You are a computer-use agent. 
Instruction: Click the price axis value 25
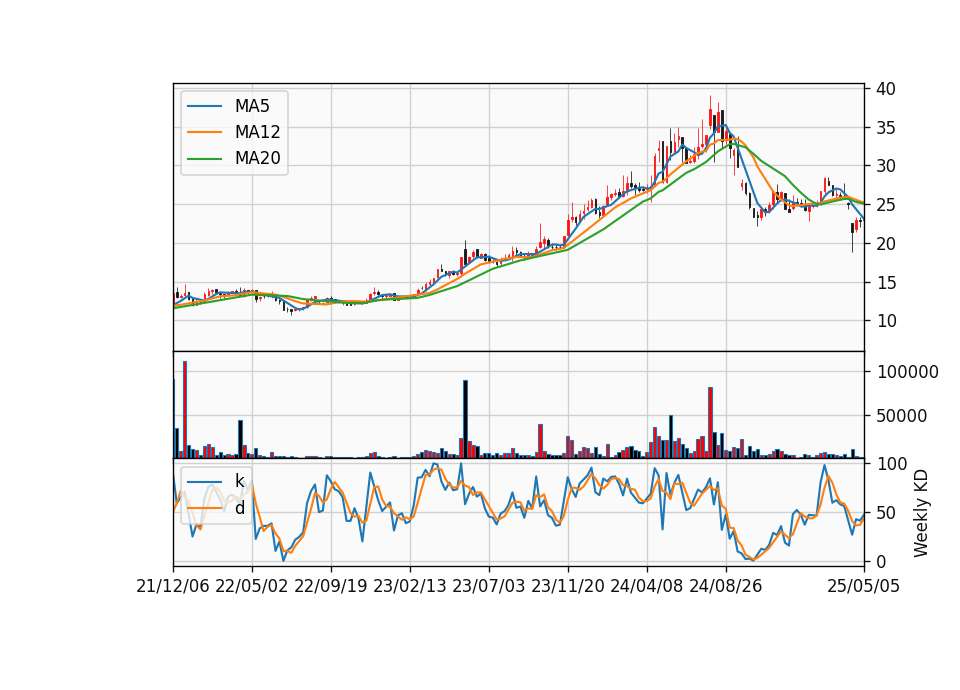pos(886,205)
